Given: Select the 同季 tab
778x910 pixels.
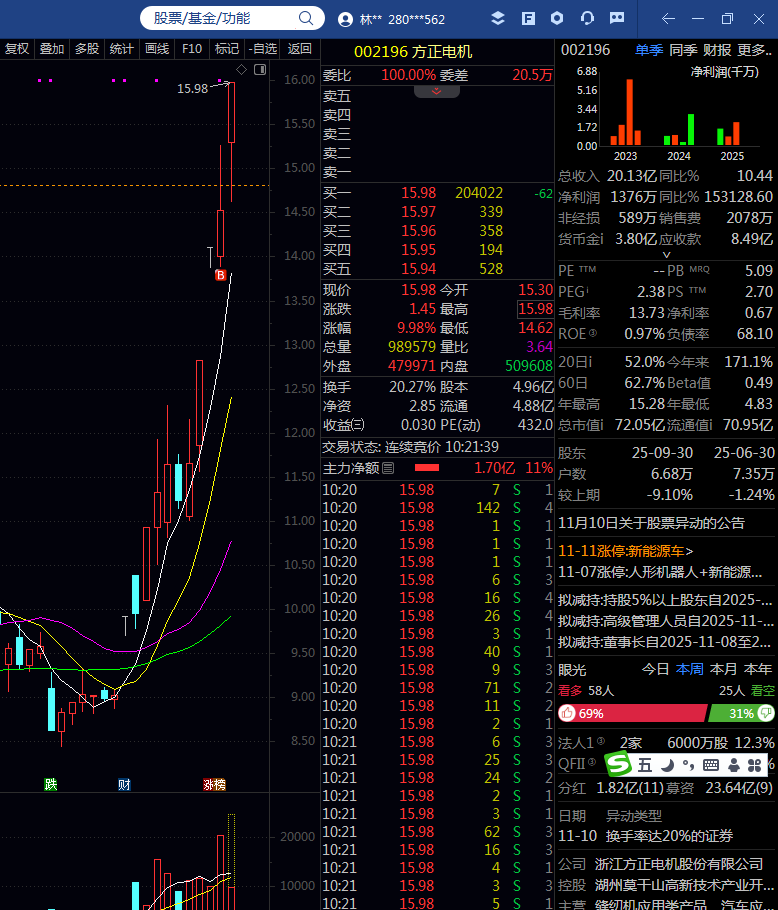Looking at the screenshot, I should coord(683,50).
